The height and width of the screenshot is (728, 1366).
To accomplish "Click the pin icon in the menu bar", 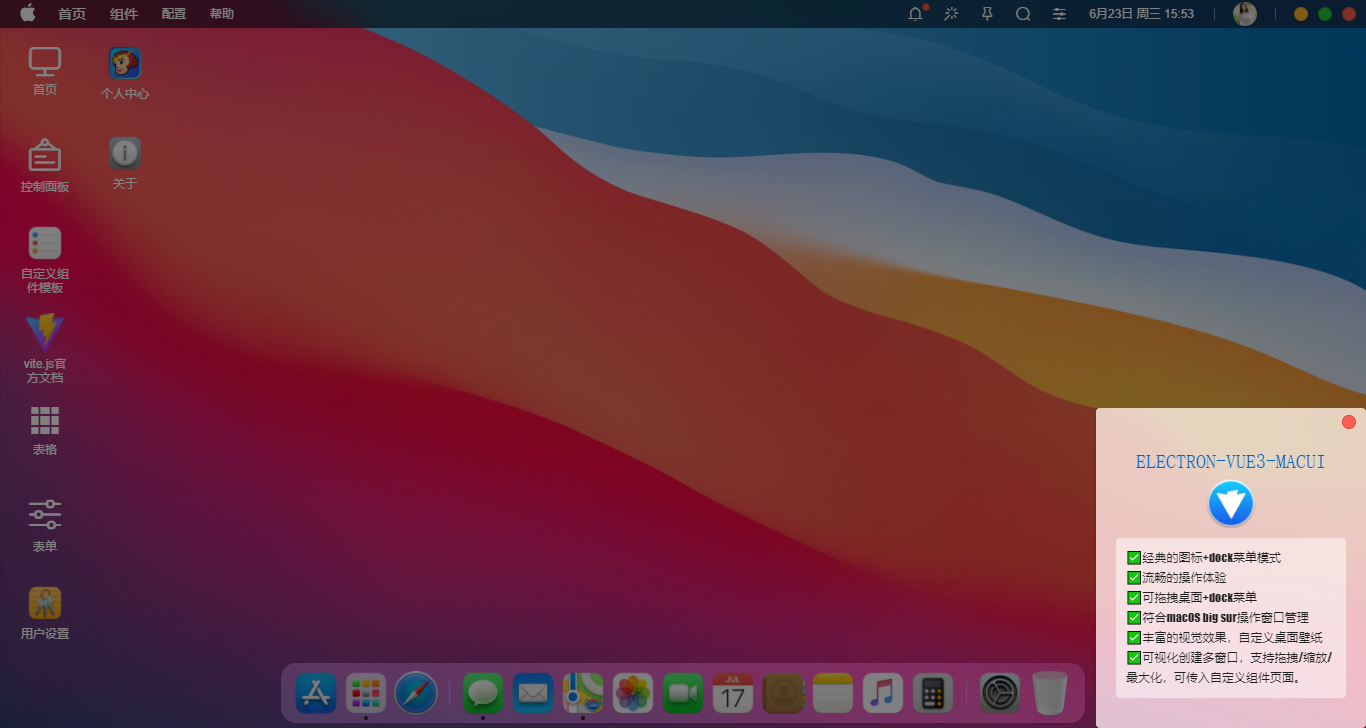I will (986, 14).
